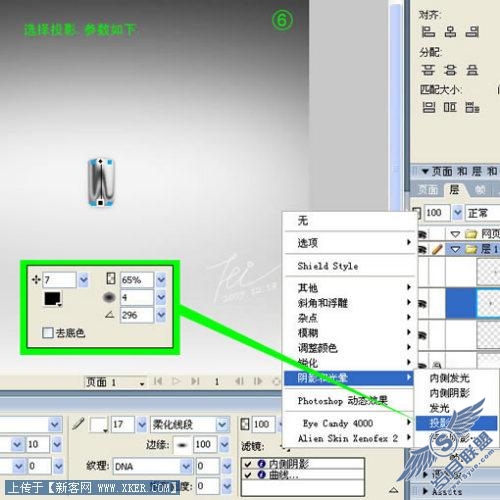Step forward to the next frame
Image resolution: width=500 pixels, height=500 pixels.
pos(258,381)
